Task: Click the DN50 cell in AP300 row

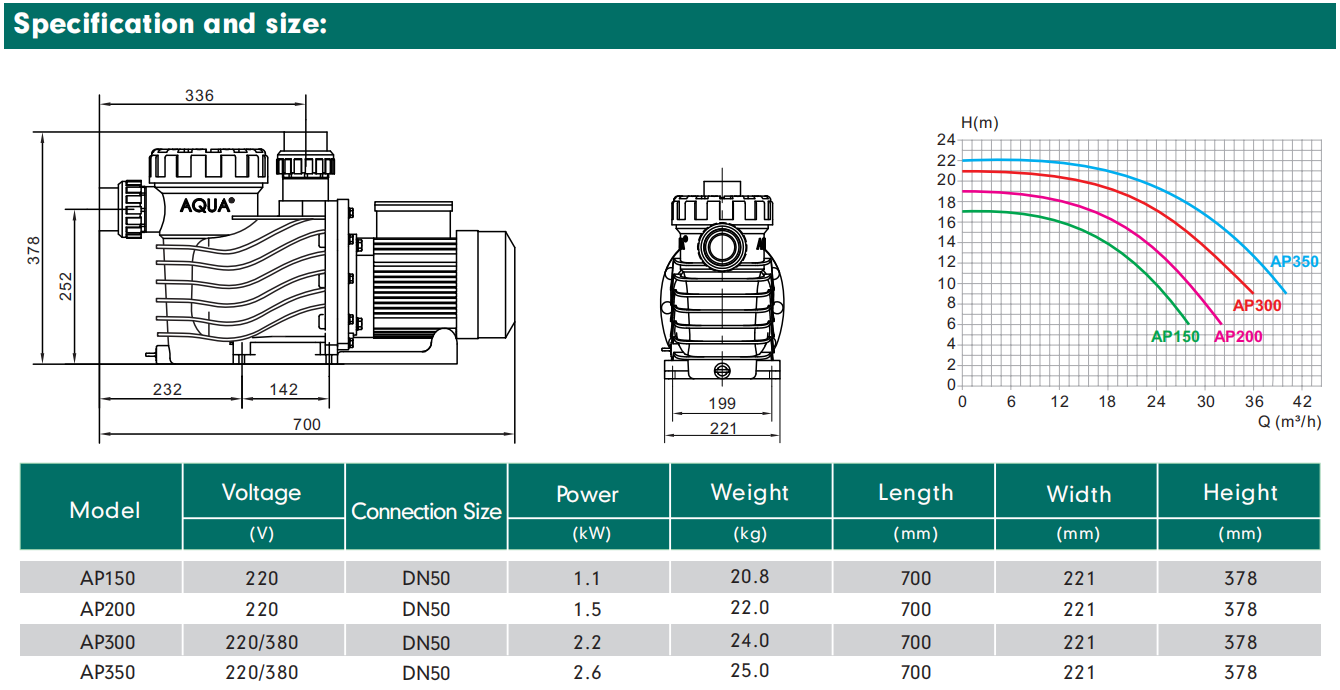Action: coord(426,643)
